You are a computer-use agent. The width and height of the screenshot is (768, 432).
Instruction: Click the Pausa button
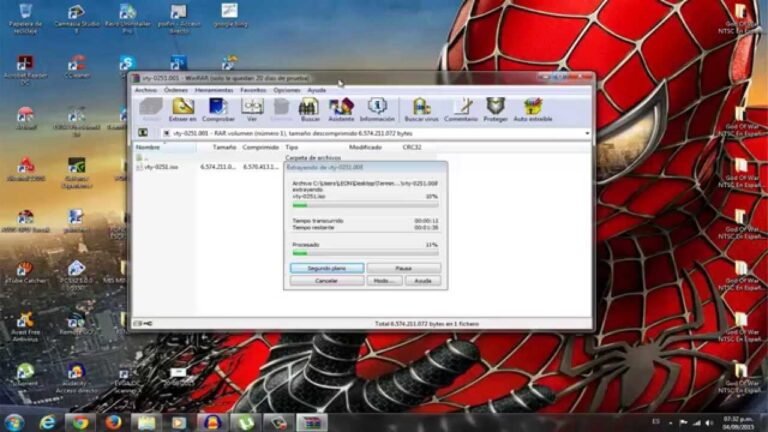point(404,268)
